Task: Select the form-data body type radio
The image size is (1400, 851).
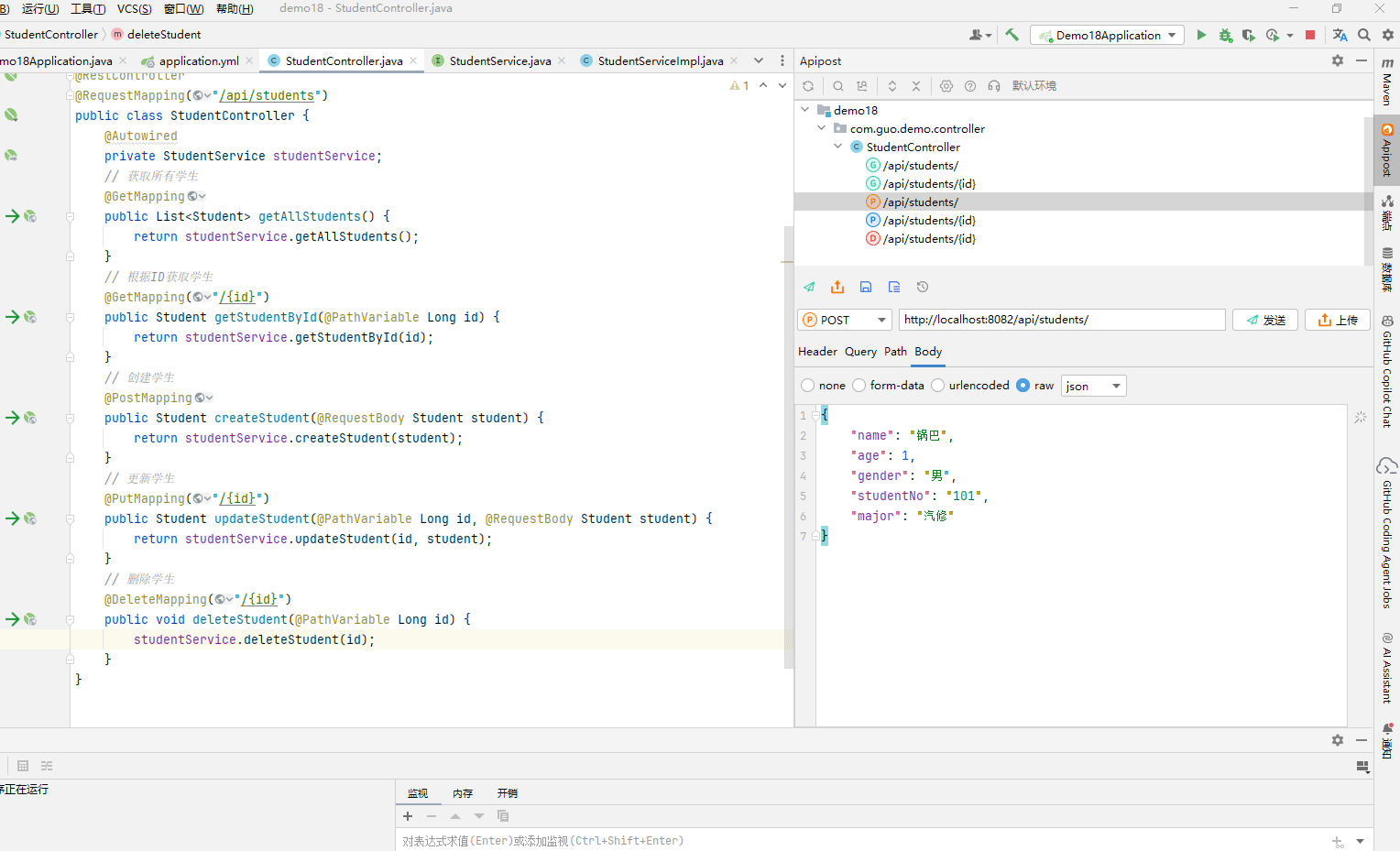Action: click(859, 386)
